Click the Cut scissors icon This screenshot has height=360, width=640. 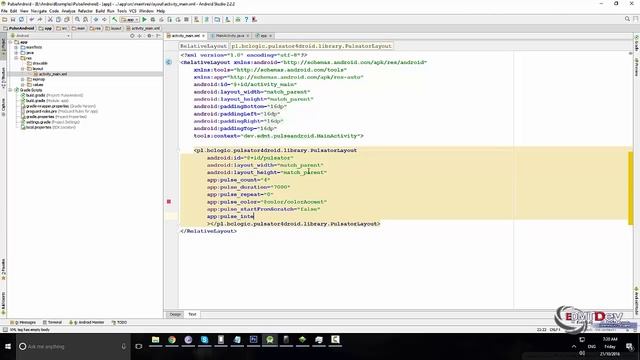click(50, 19)
